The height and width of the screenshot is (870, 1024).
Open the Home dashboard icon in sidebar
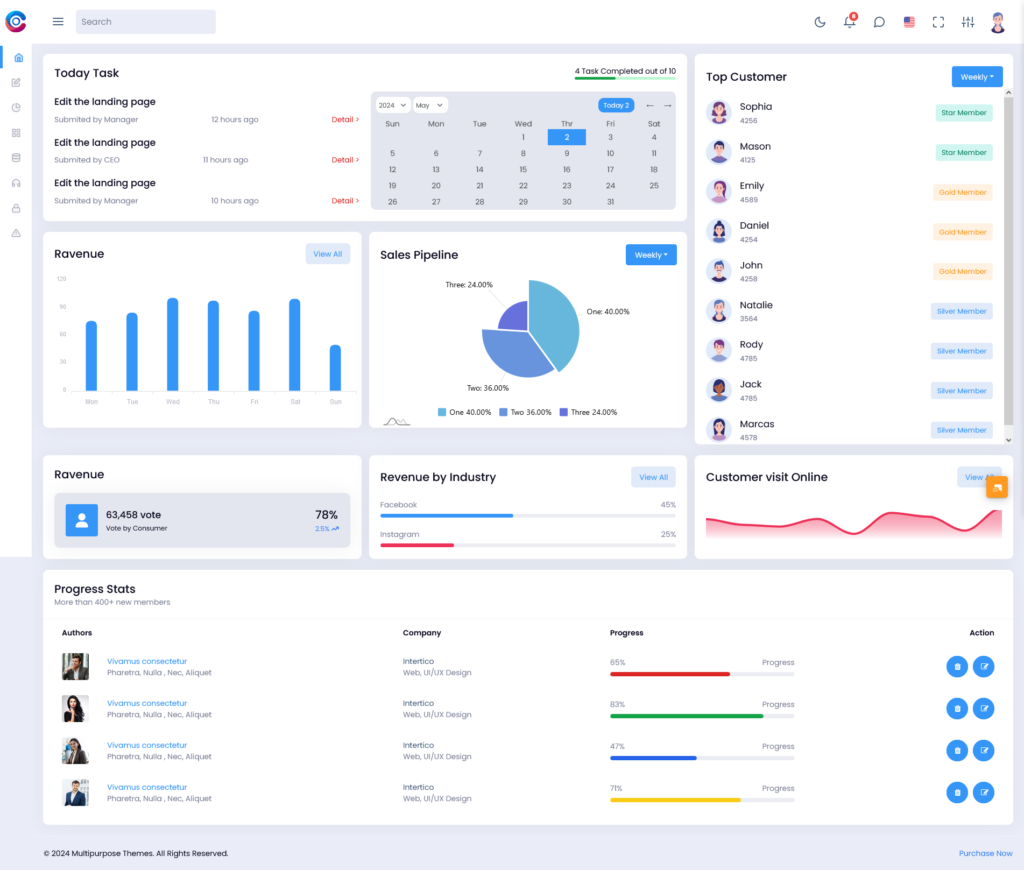click(x=18, y=57)
